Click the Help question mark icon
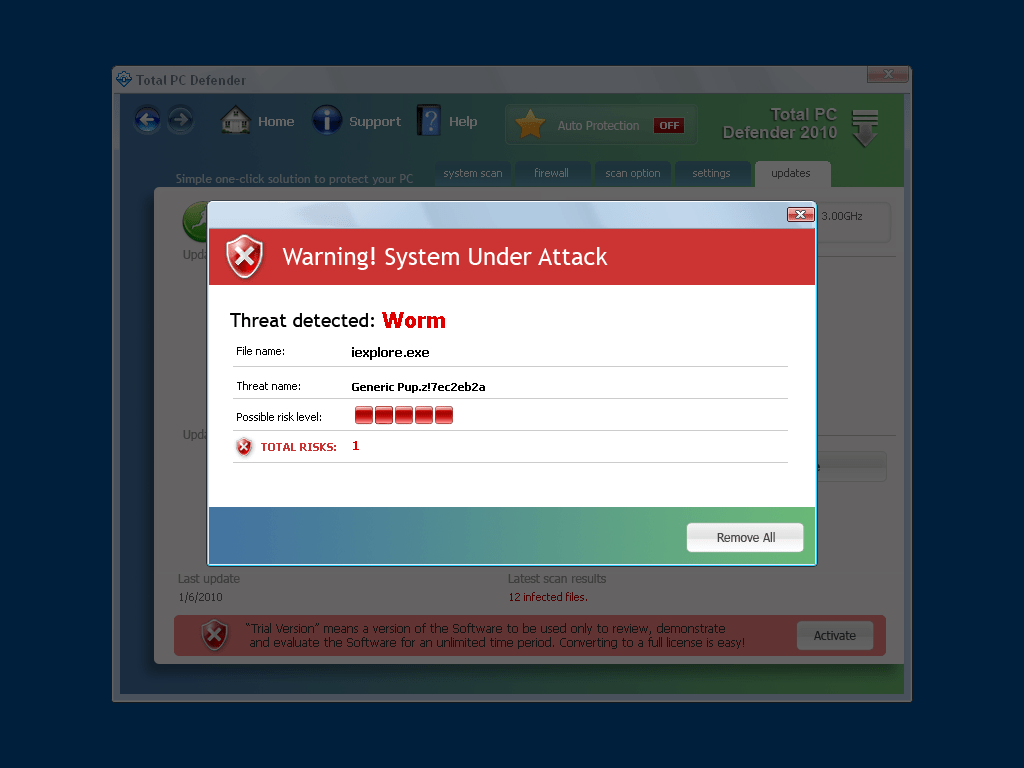Image resolution: width=1024 pixels, height=768 pixels. [x=427, y=119]
